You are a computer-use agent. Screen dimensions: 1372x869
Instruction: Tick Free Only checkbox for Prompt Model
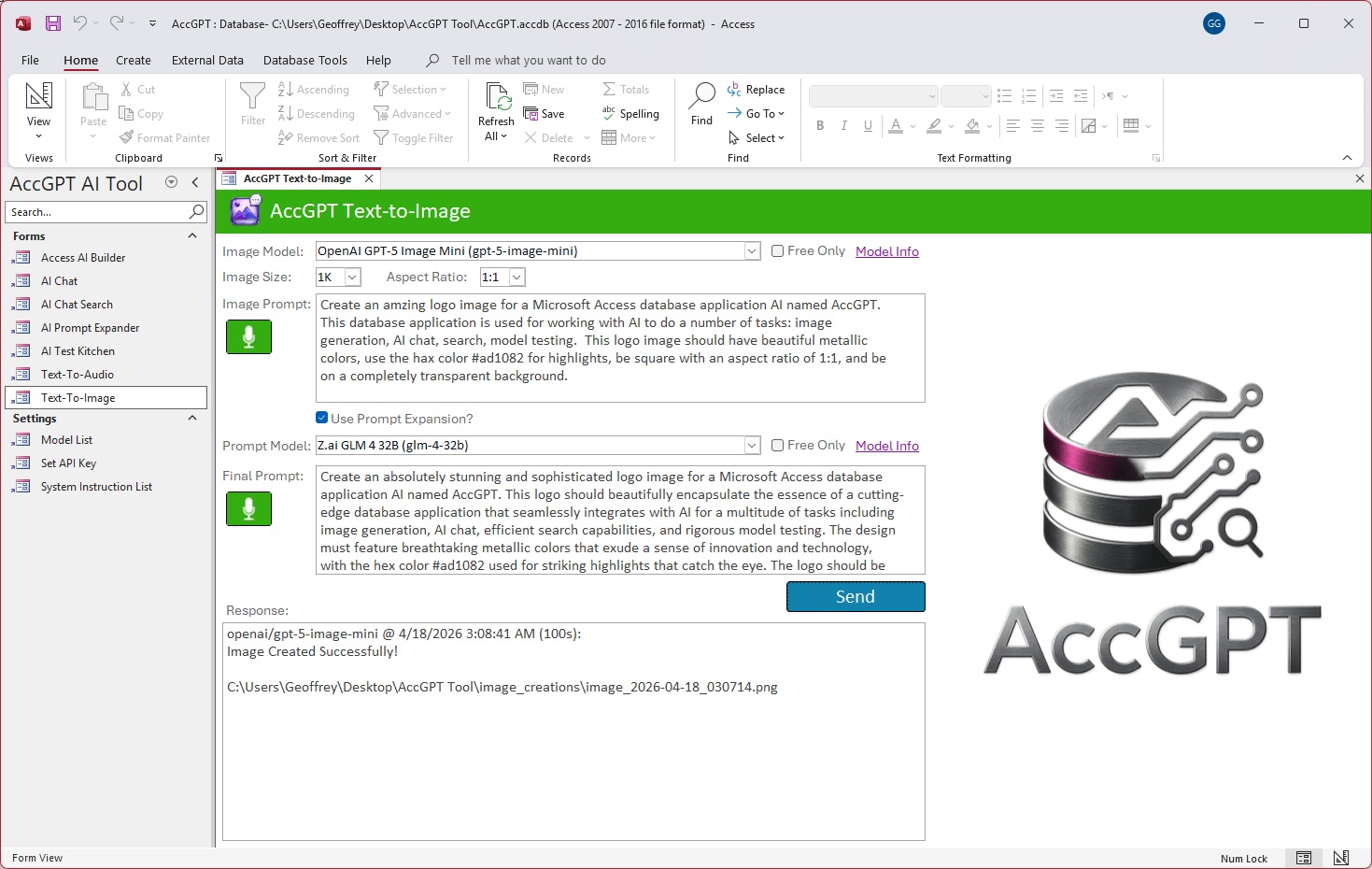pos(777,446)
